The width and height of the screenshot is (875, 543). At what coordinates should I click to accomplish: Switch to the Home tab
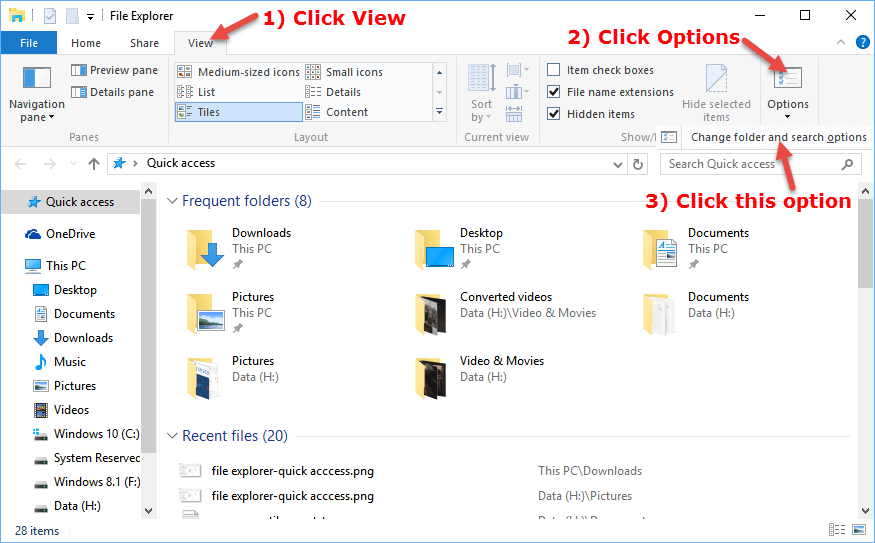[86, 43]
